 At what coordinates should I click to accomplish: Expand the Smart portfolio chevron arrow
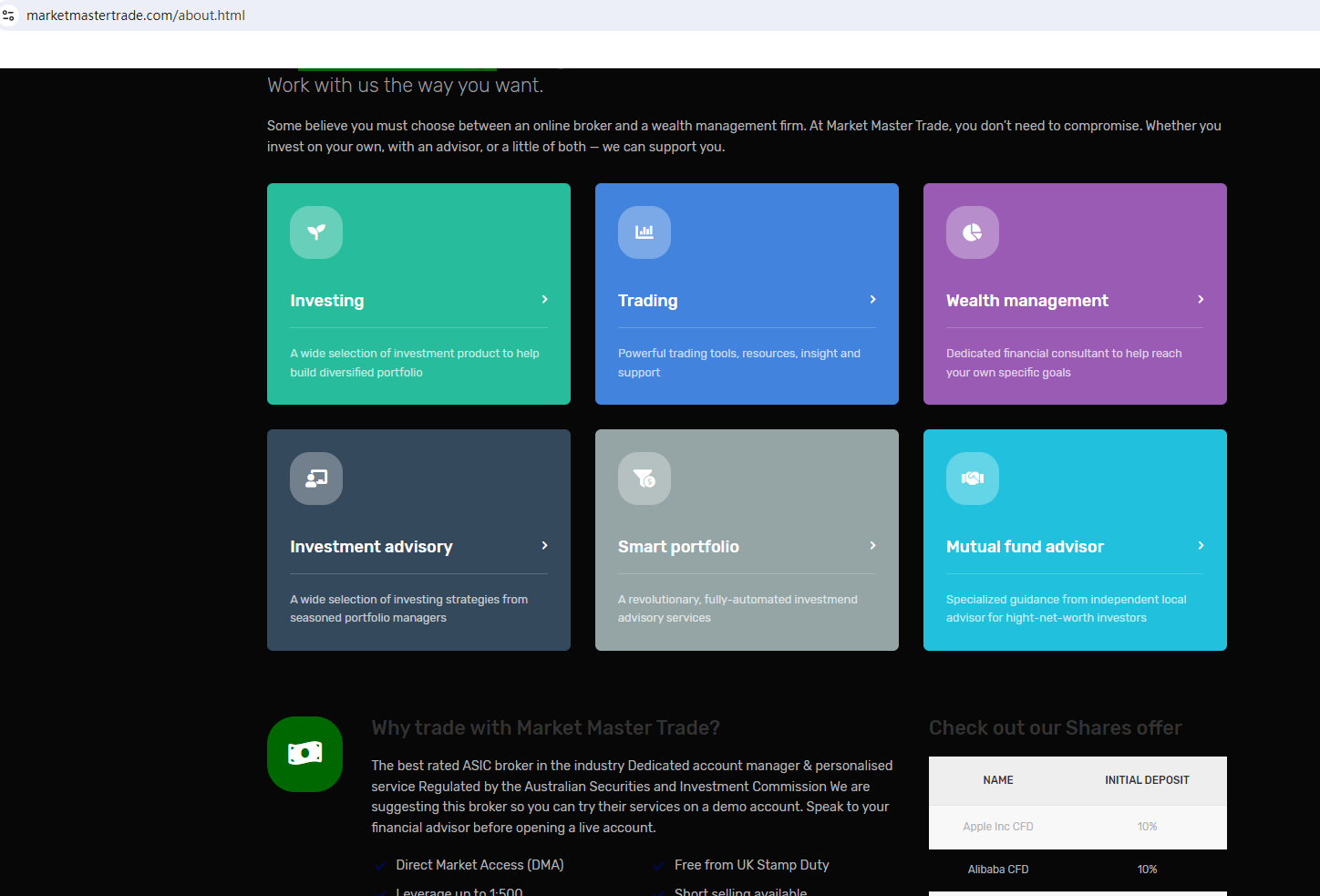click(x=872, y=546)
